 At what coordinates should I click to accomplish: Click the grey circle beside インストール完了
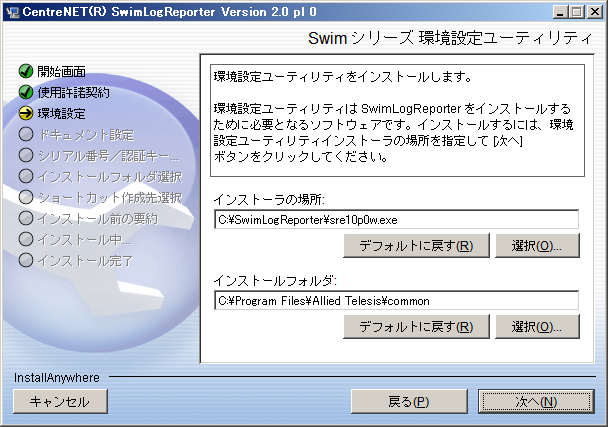coord(26,260)
